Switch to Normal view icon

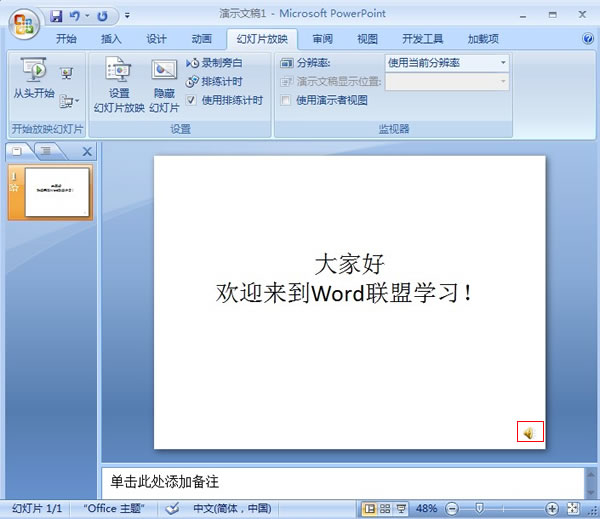(369, 509)
